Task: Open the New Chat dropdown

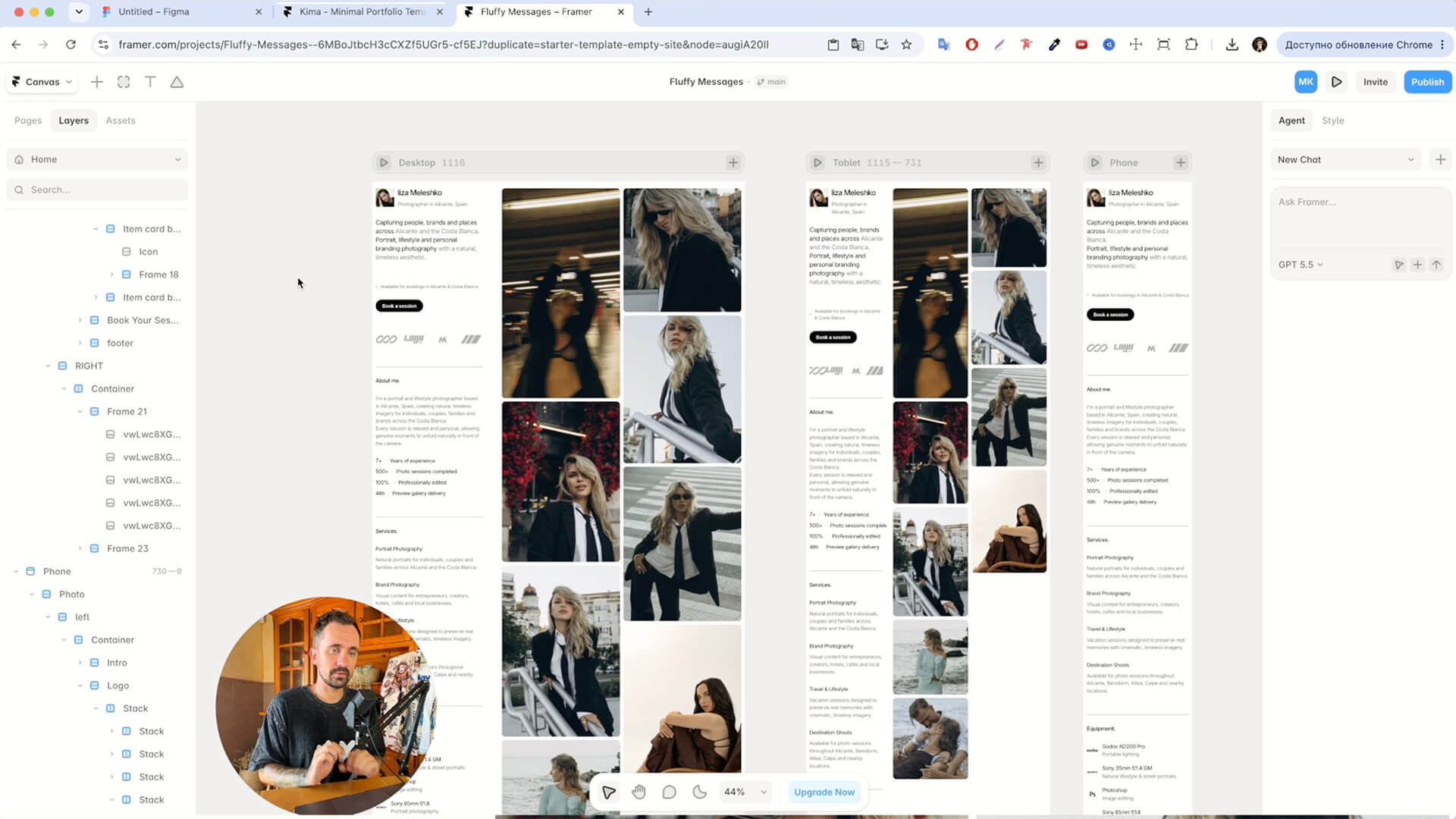Action: [x=1345, y=159]
